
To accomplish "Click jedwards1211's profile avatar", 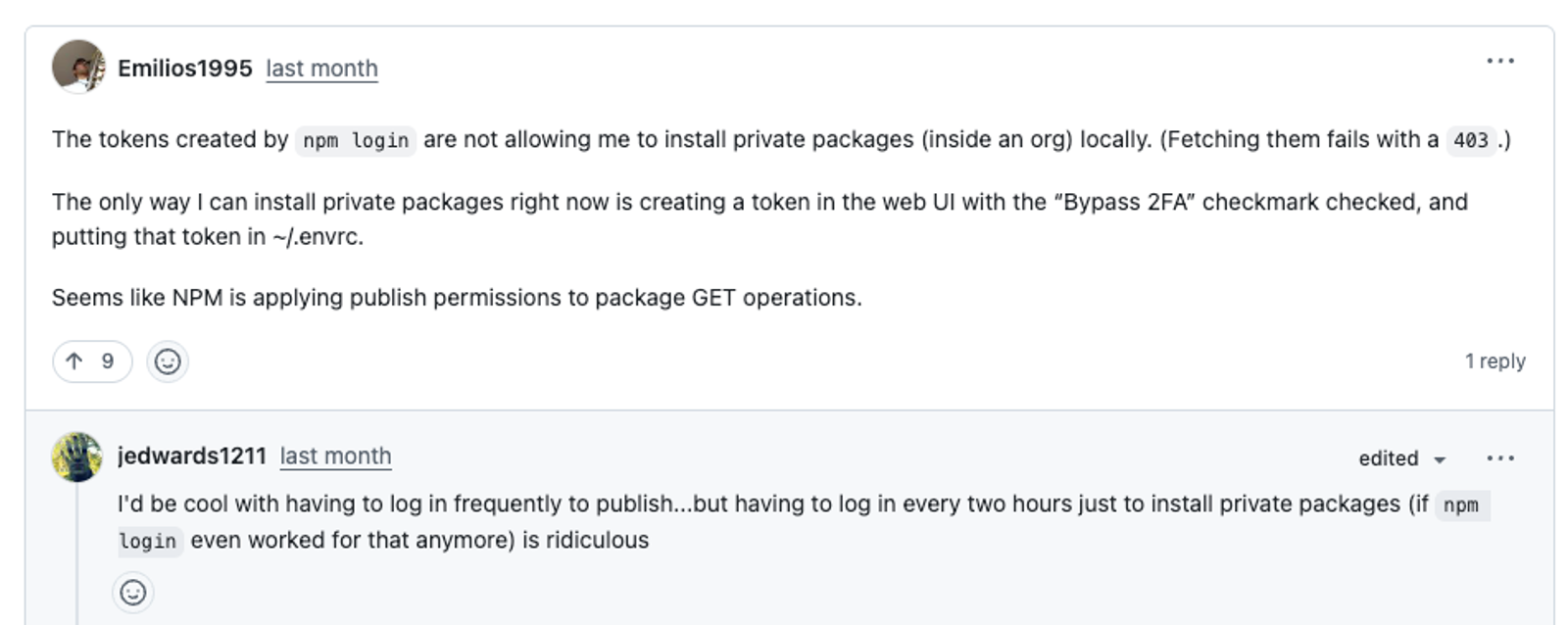I will pos(77,457).
